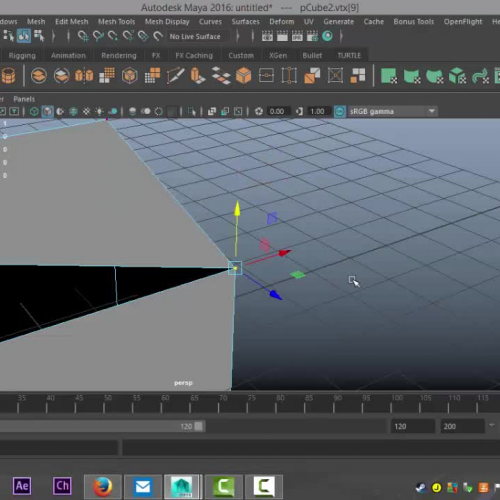Screen dimensions: 500x500
Task: Open the No Live Surface field
Action: click(198, 36)
